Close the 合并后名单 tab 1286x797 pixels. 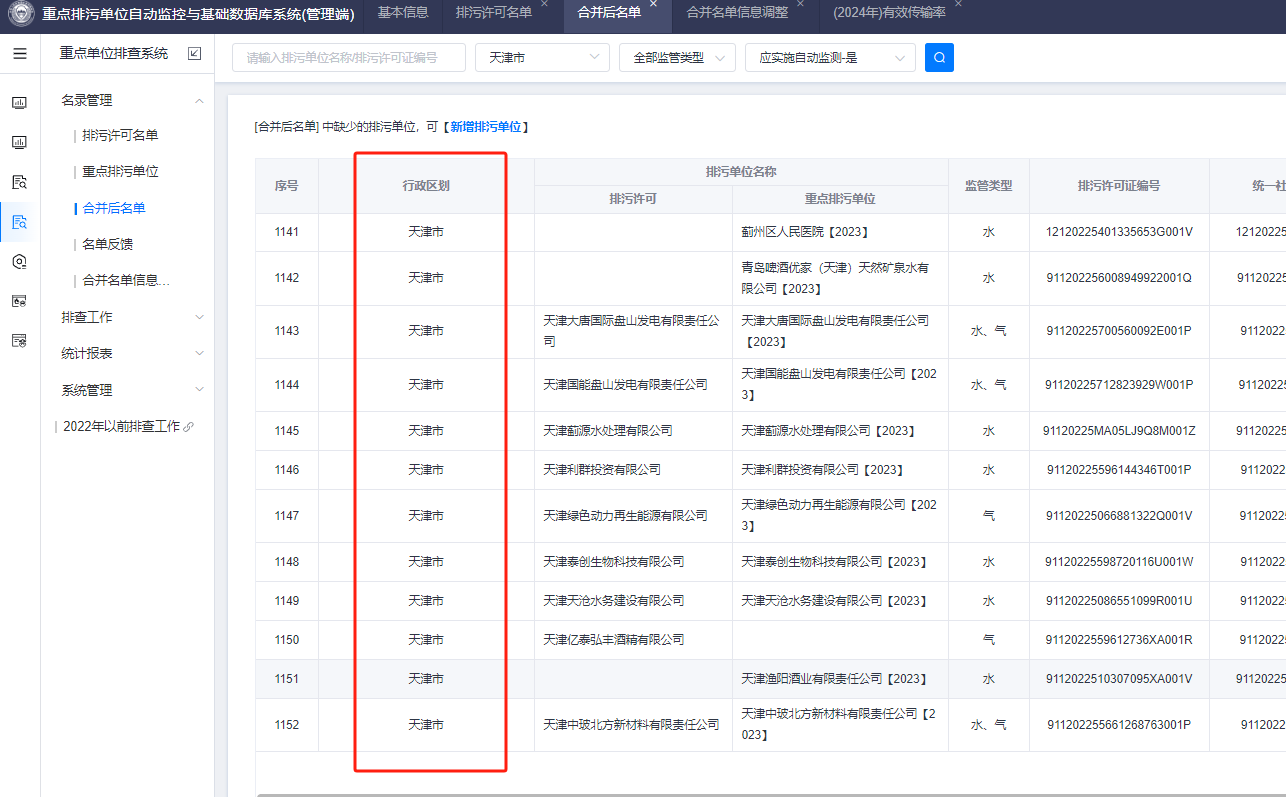click(x=653, y=4)
